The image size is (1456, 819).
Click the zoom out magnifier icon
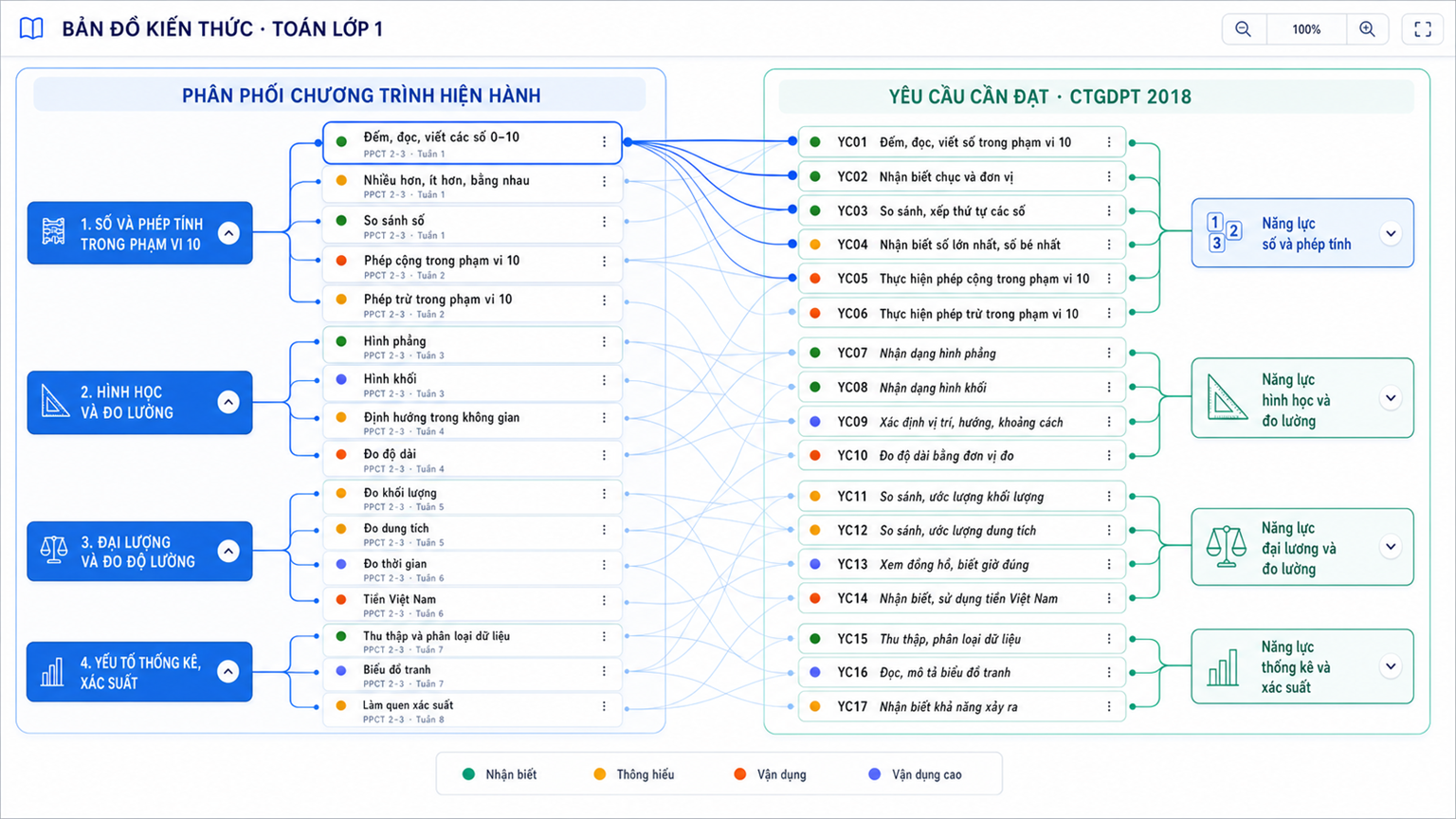coord(1243,29)
